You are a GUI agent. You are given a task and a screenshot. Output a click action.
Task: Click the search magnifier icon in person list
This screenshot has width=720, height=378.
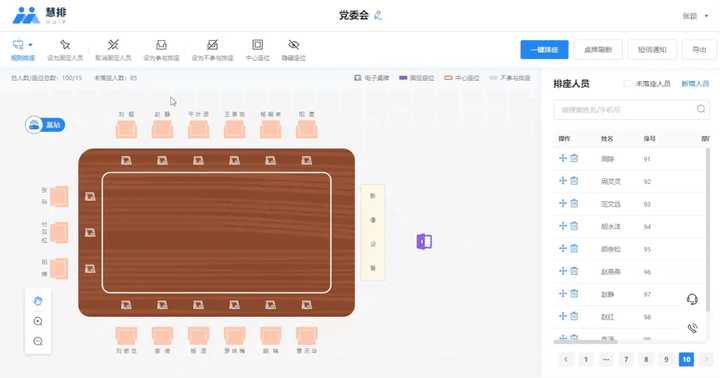[x=701, y=109]
